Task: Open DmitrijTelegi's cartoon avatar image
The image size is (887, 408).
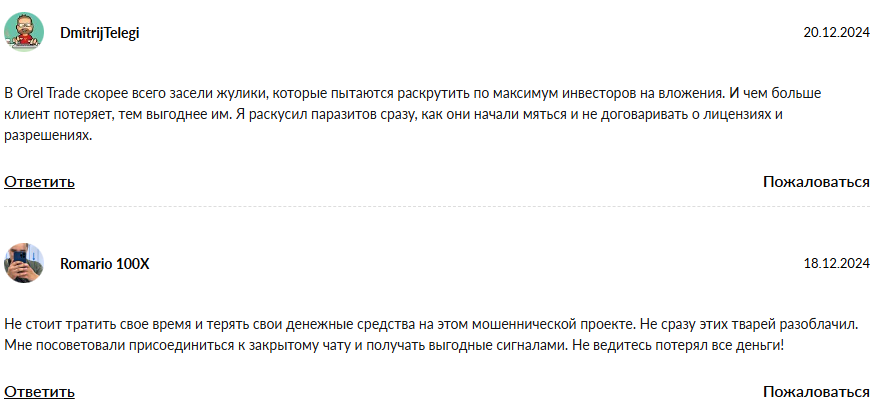Action: coord(24,32)
